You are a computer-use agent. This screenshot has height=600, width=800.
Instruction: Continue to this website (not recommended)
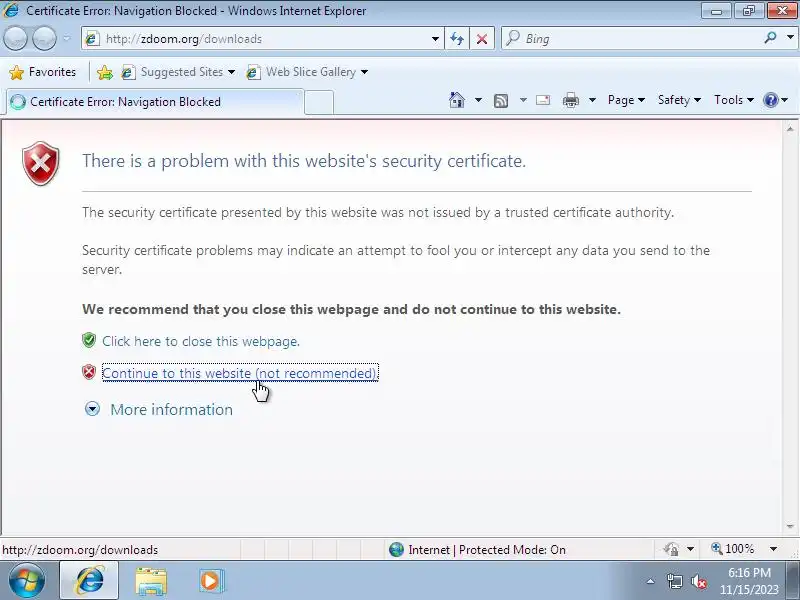coord(240,373)
